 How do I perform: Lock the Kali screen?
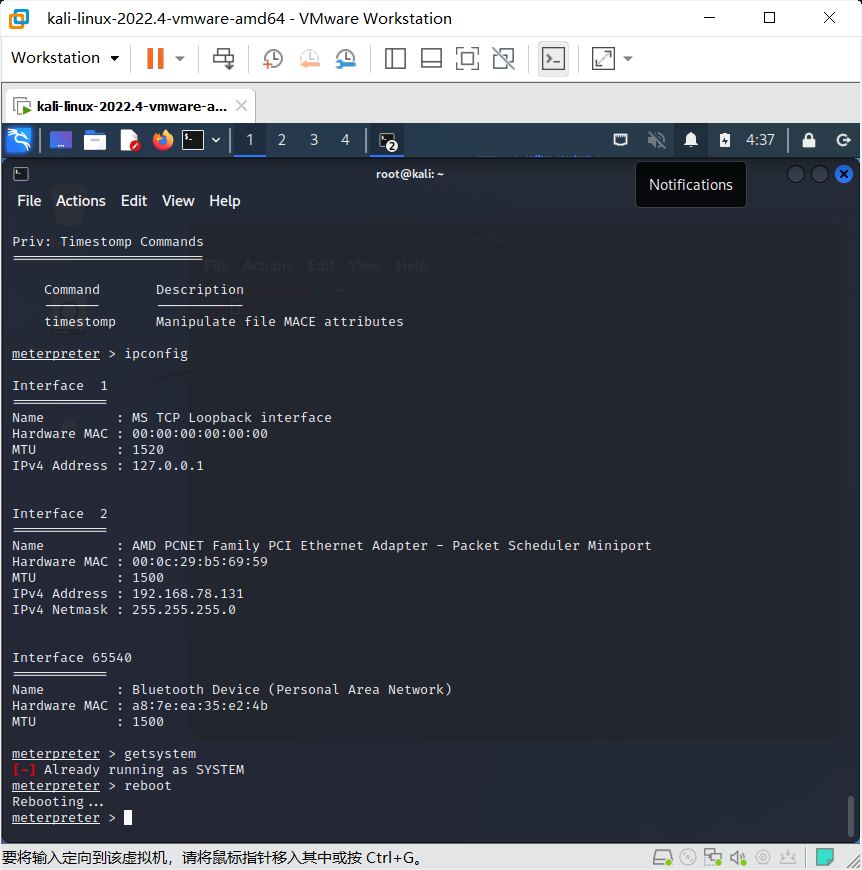click(x=809, y=140)
